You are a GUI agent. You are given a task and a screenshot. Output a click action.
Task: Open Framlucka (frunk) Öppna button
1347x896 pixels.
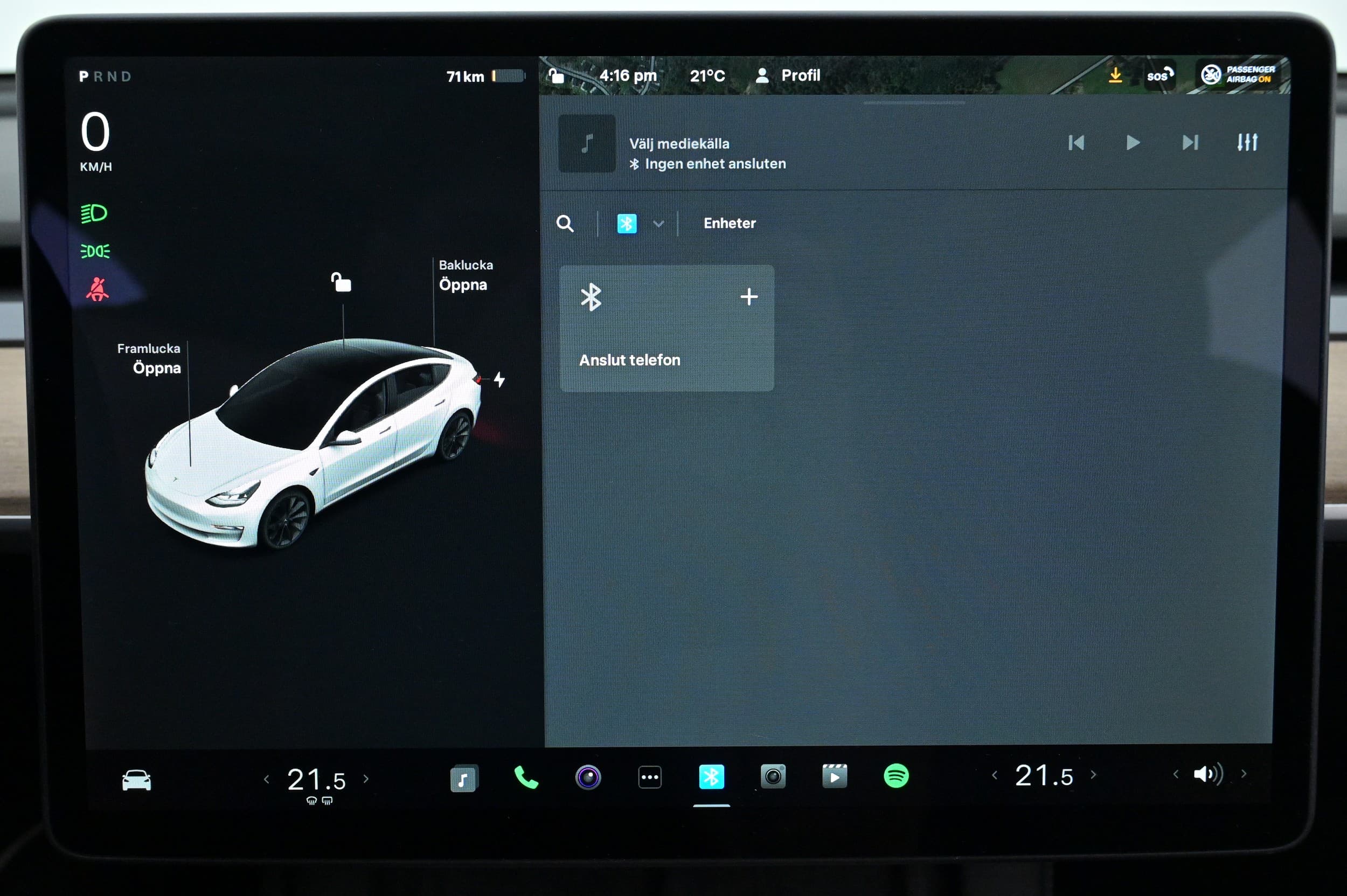[x=149, y=358]
